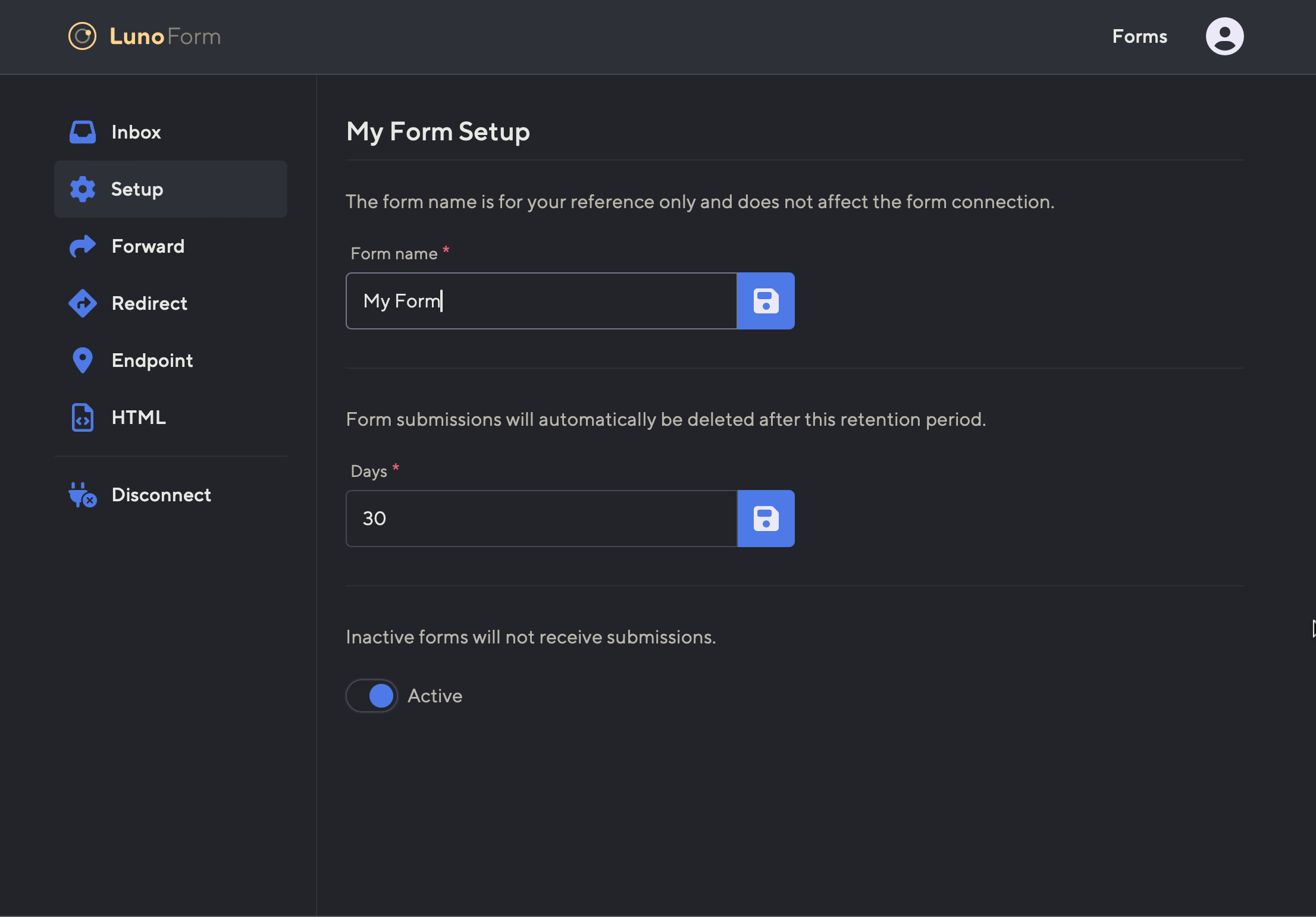The width and height of the screenshot is (1316, 917).
Task: Toggle the Active form switch
Action: pos(372,696)
